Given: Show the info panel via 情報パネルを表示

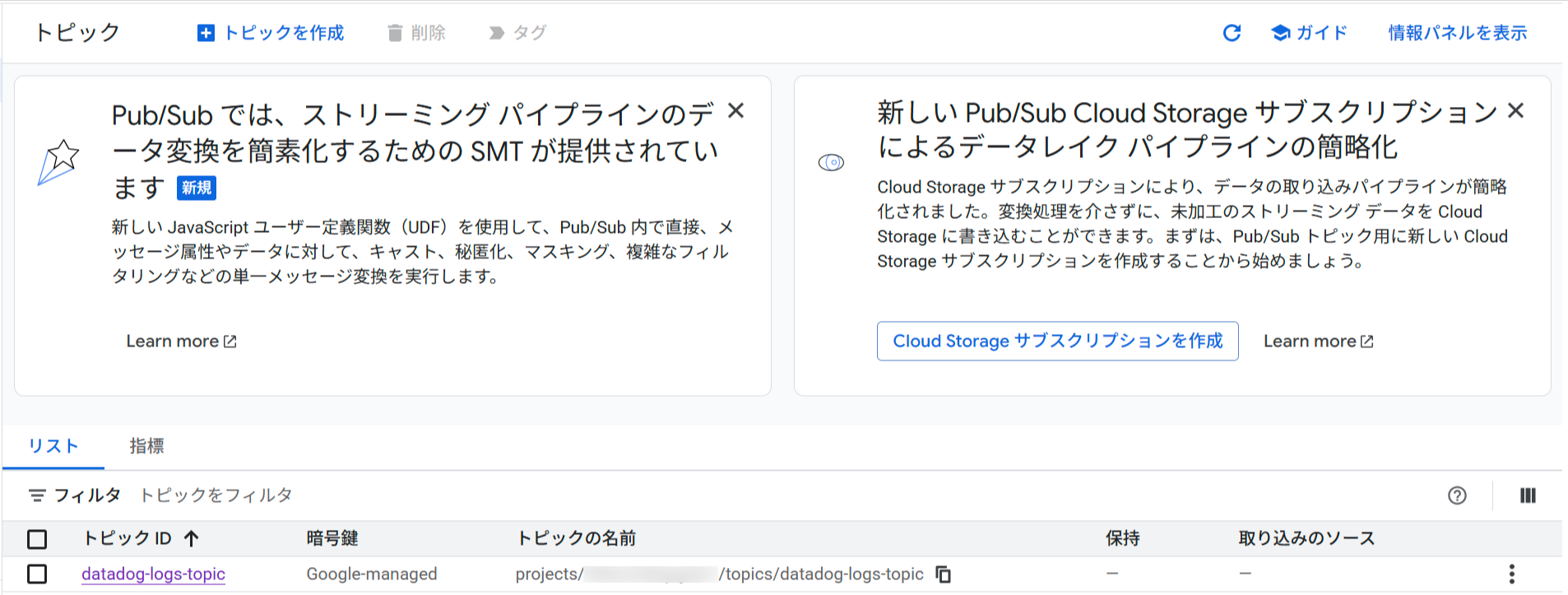Looking at the screenshot, I should click(x=1457, y=33).
